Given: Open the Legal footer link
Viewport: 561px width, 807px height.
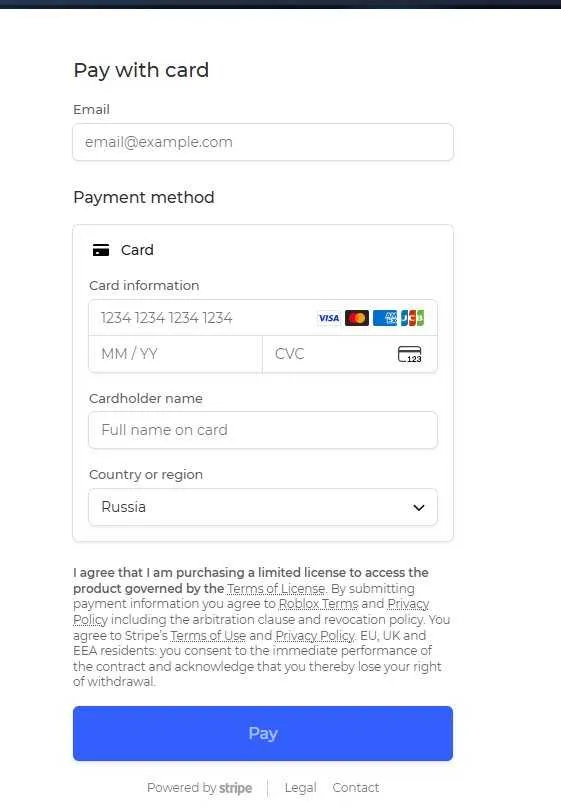Looking at the screenshot, I should (301, 788).
